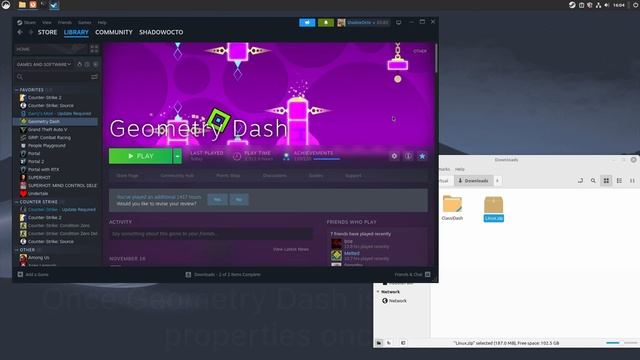Open the Games menu in Steam
Viewport: 640px width, 360px height.
pyautogui.click(x=84, y=22)
